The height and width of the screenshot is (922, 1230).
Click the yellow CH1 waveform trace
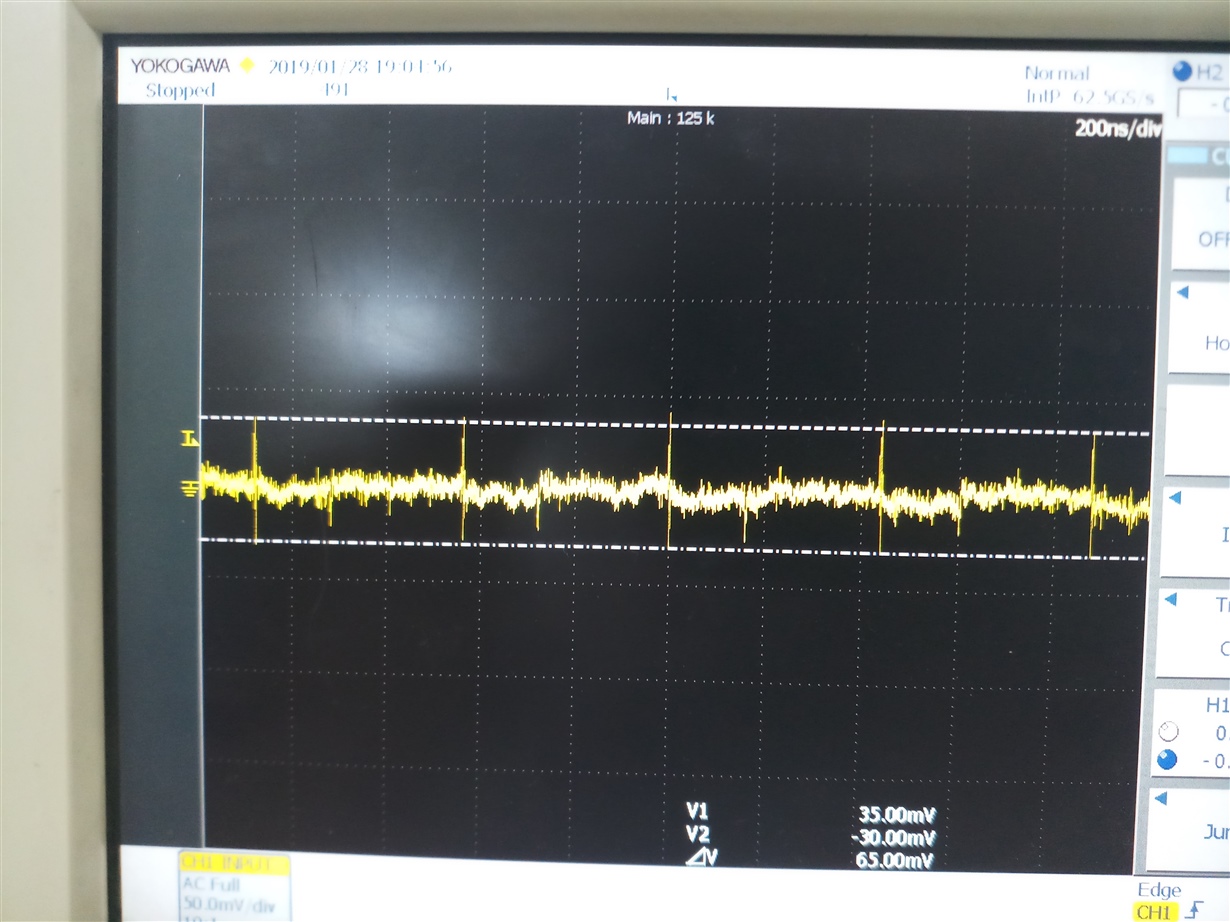(x=676, y=489)
